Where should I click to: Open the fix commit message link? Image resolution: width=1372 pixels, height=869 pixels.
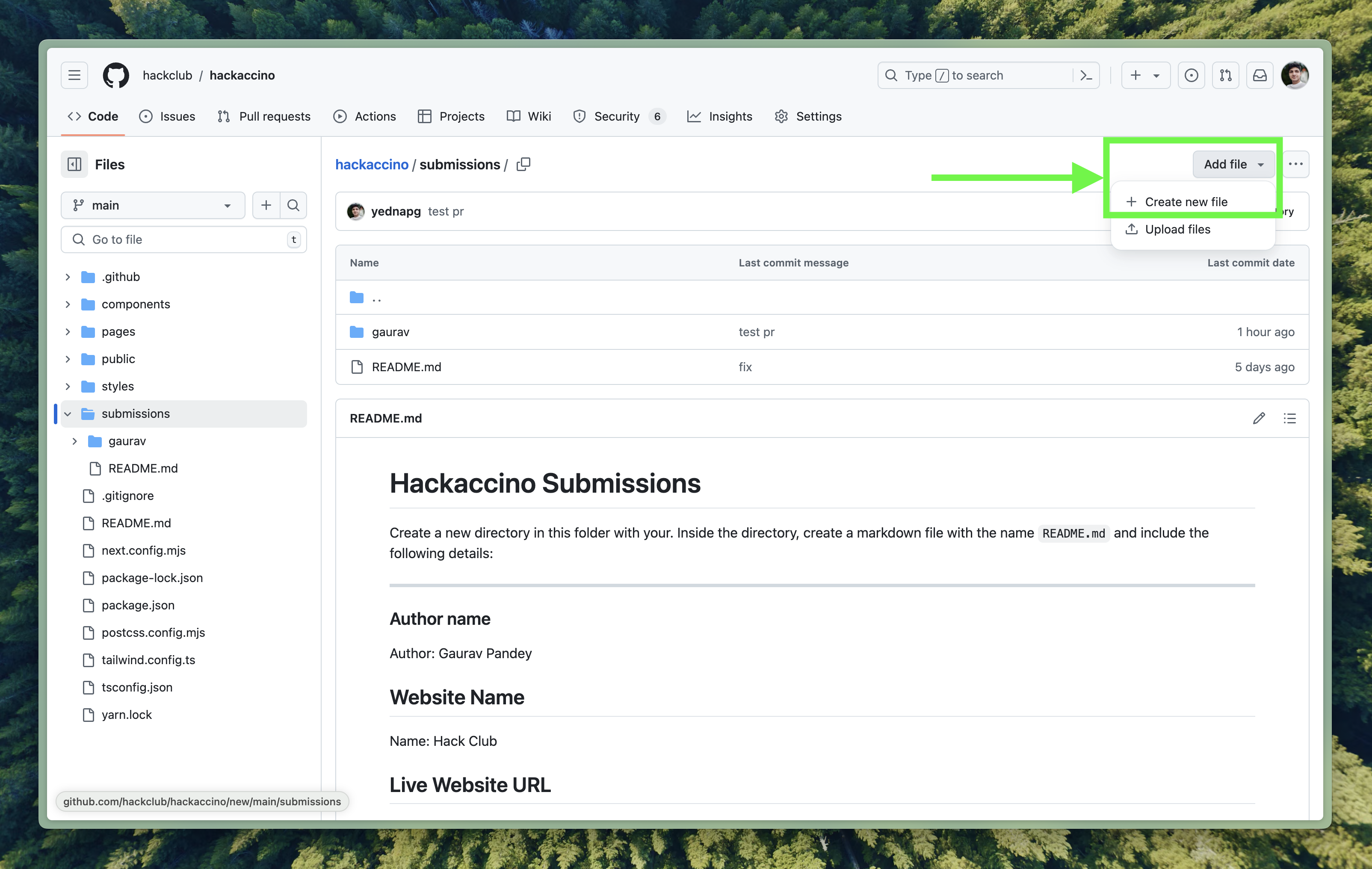[x=745, y=367]
